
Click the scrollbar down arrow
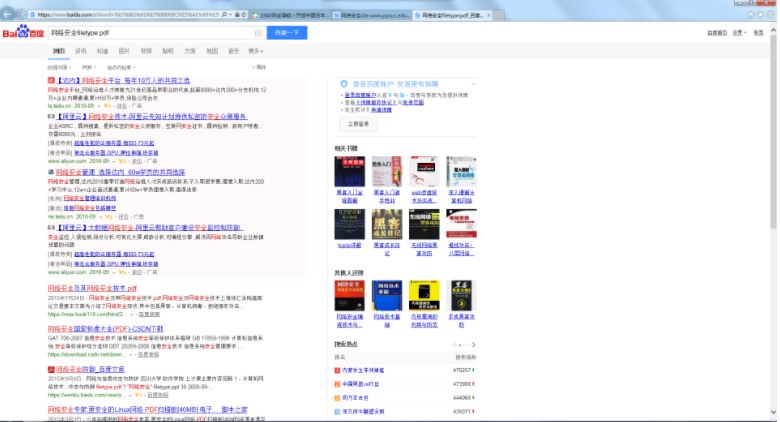(x=773, y=412)
